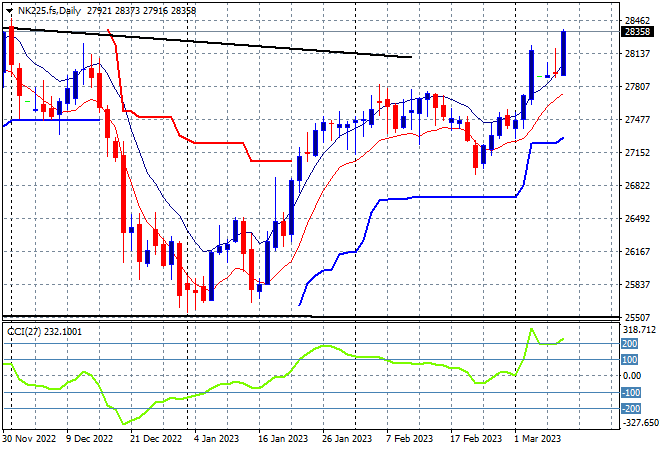The height and width of the screenshot is (450, 660).
Task: Select the green CCI line peak
Action: [532, 329]
